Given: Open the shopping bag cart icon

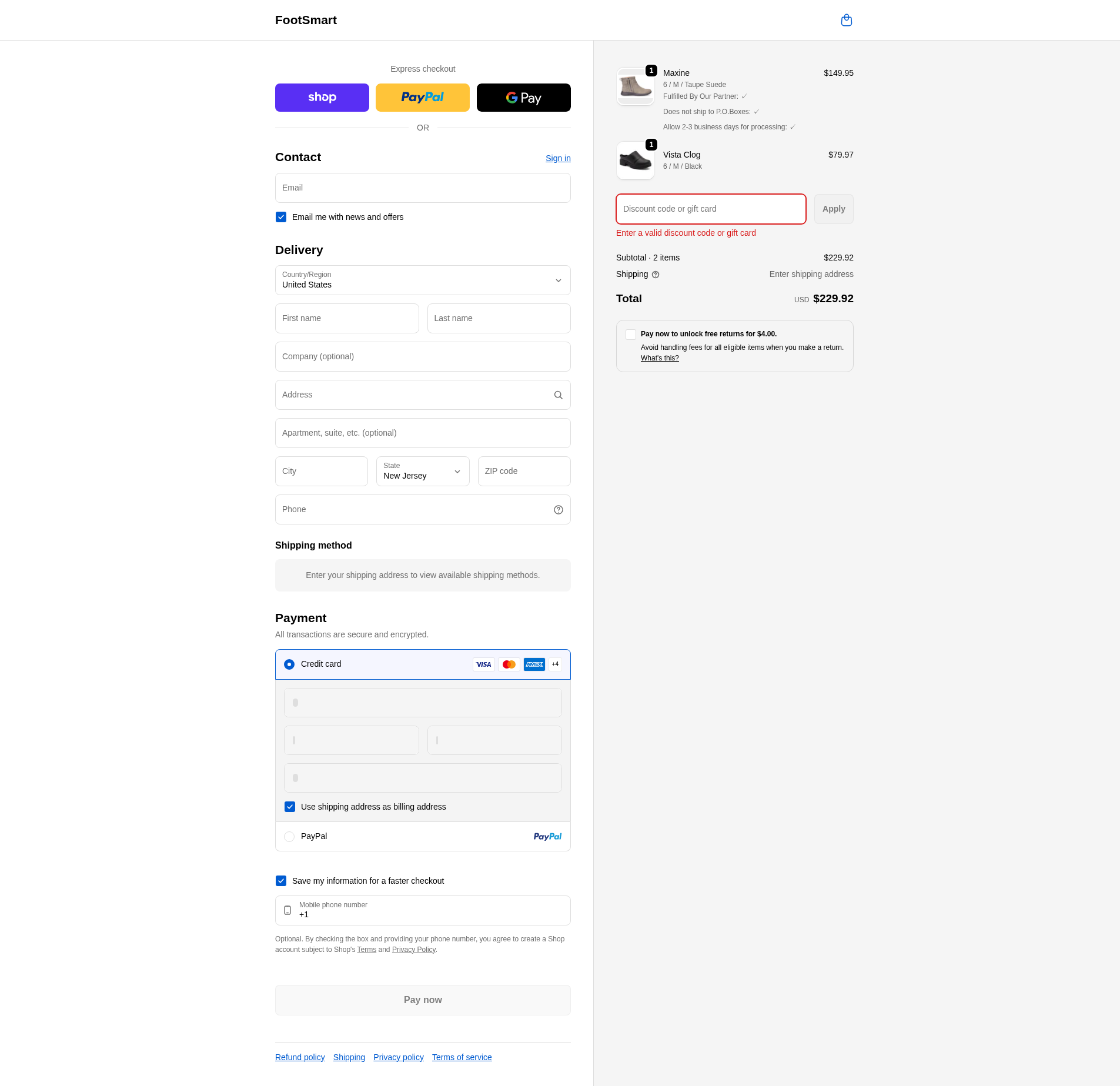Looking at the screenshot, I should 846,21.
